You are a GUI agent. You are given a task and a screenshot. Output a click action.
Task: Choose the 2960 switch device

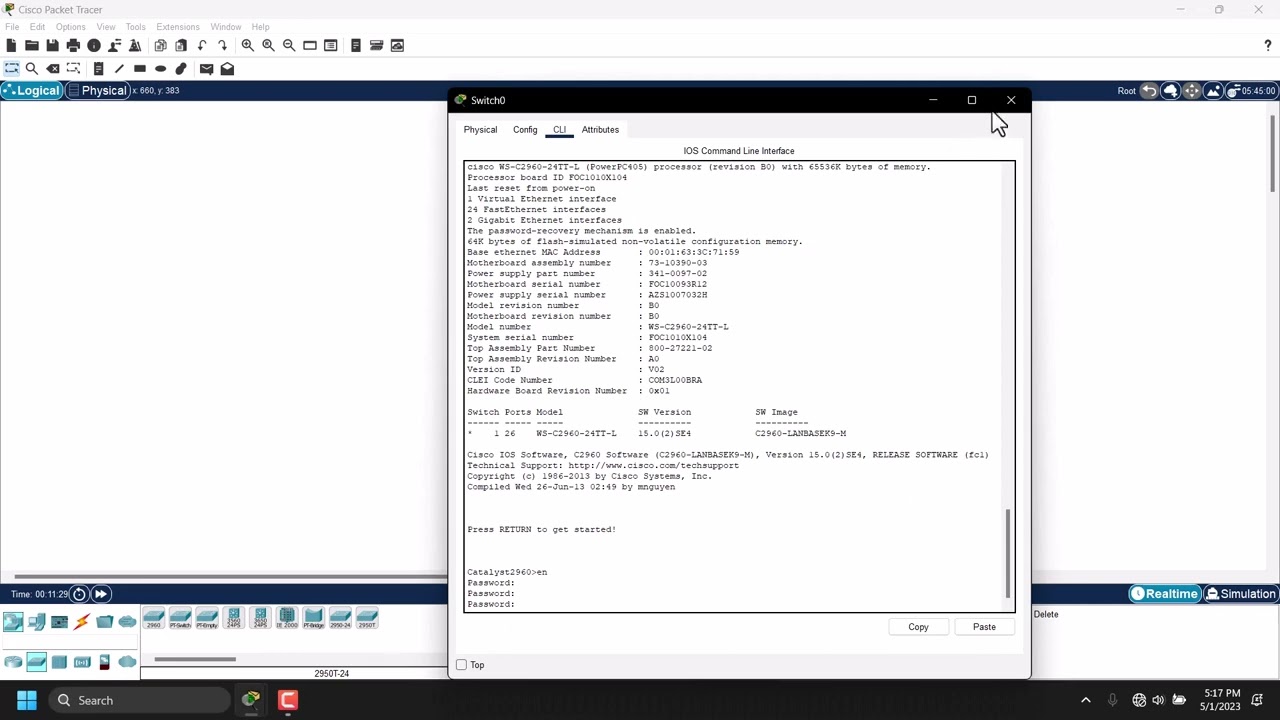pos(154,618)
